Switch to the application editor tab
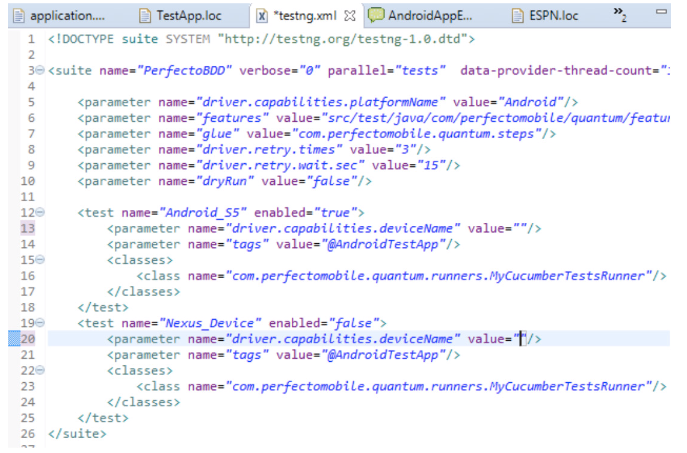This screenshot has height=453, width=687. (x=61, y=16)
